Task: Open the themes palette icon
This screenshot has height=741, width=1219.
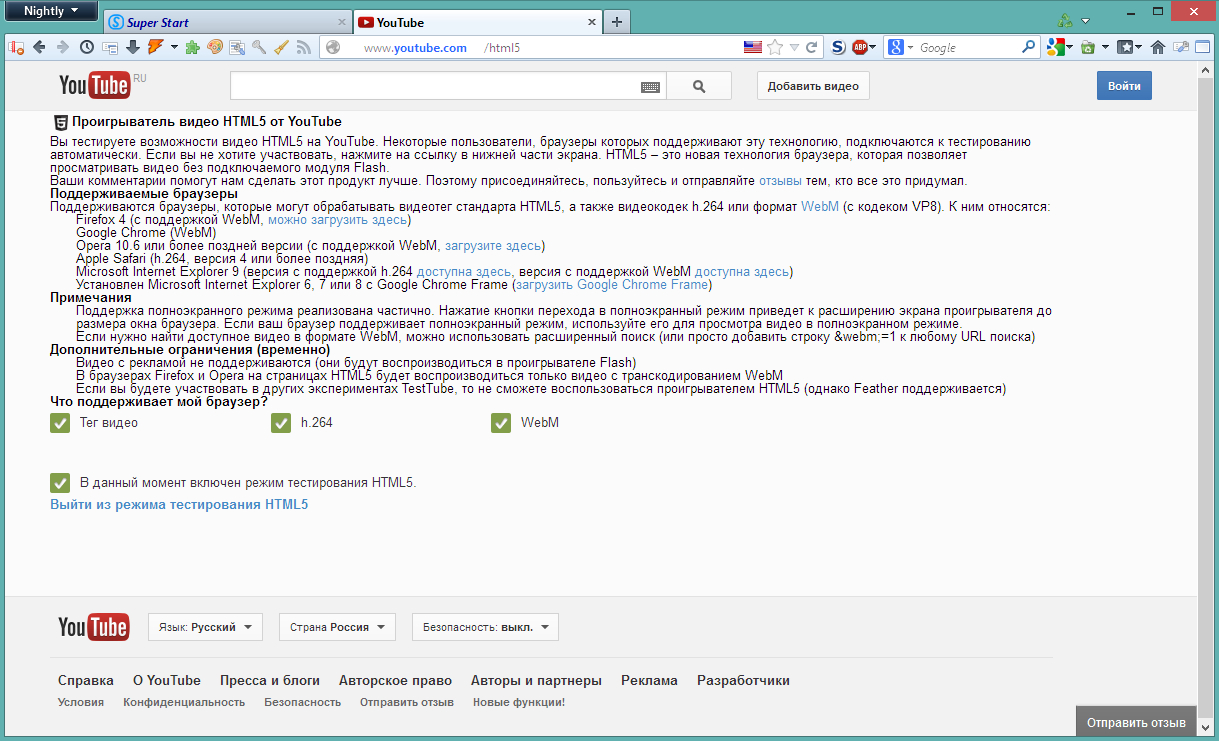Action: (x=214, y=47)
